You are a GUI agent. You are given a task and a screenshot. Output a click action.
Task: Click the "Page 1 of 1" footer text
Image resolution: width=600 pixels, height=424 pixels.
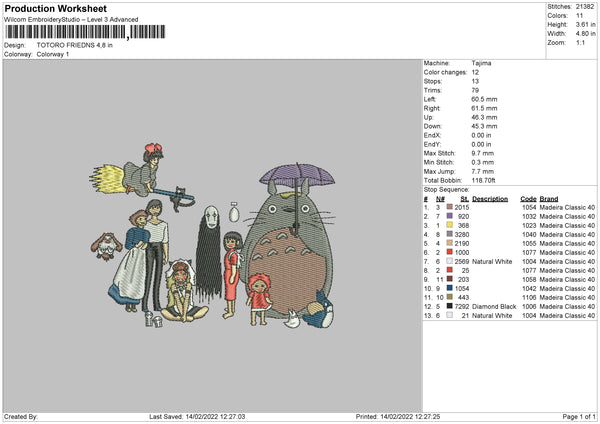(579, 417)
